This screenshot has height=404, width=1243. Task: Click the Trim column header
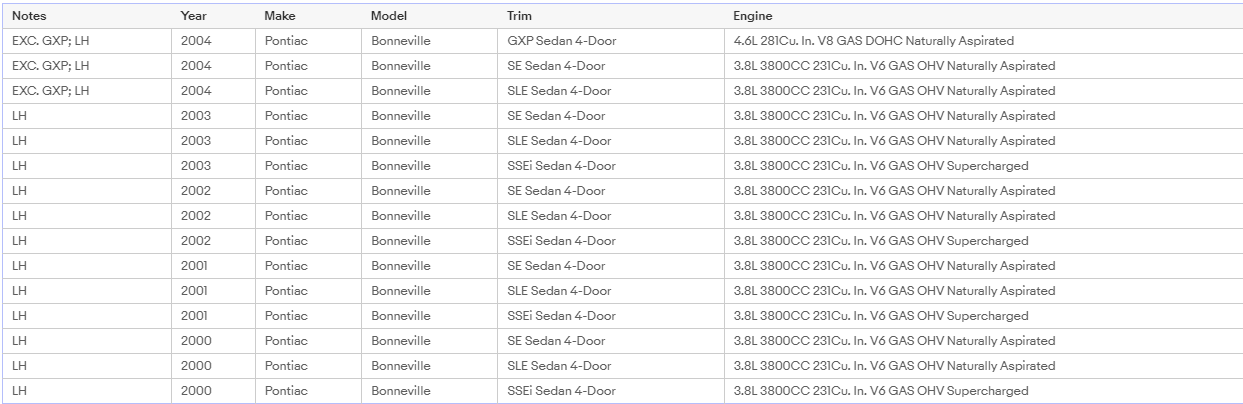pos(520,16)
